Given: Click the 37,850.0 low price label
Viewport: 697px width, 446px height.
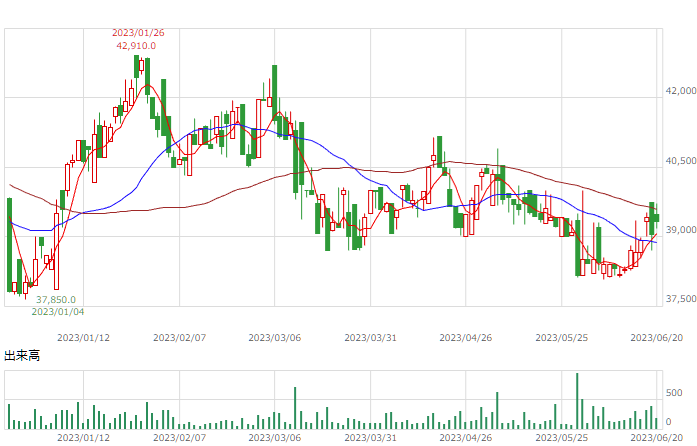Looking at the screenshot, I should 56,300.
